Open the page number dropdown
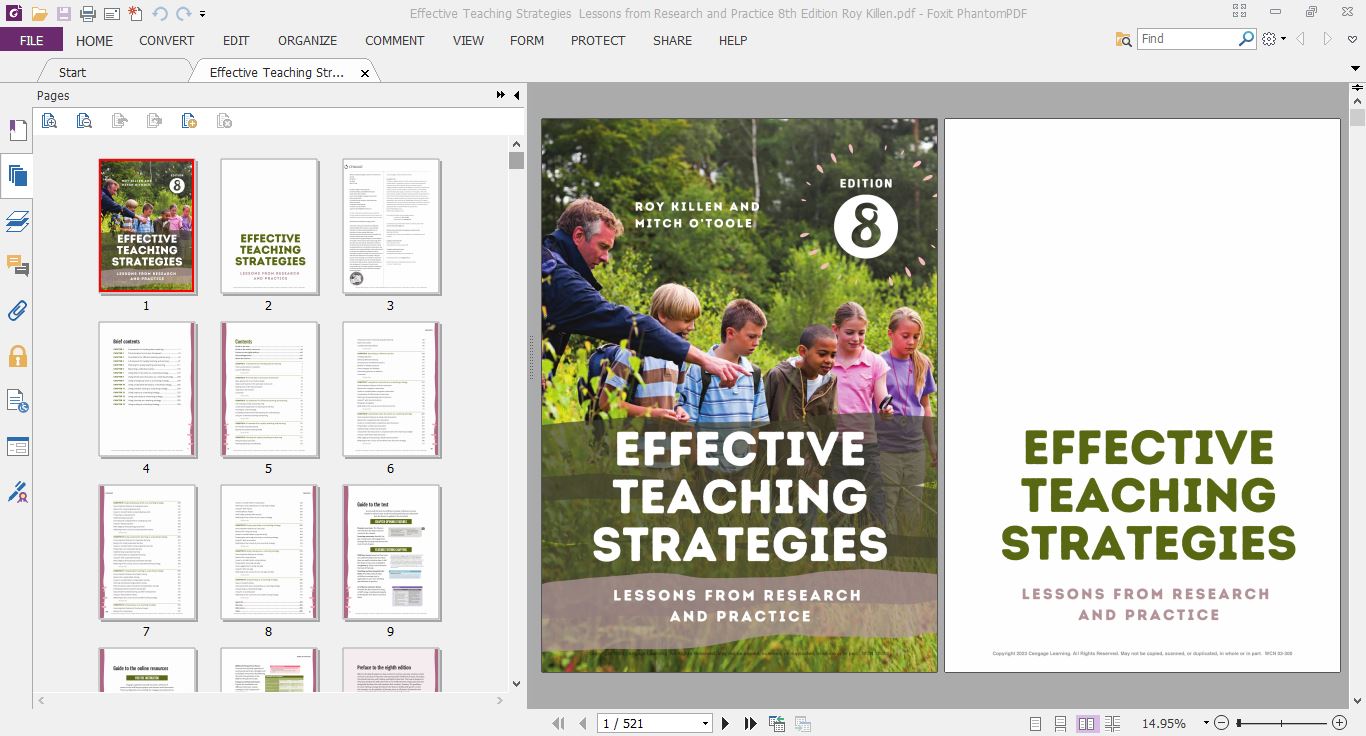Viewport: 1366px width, 736px height. (705, 723)
